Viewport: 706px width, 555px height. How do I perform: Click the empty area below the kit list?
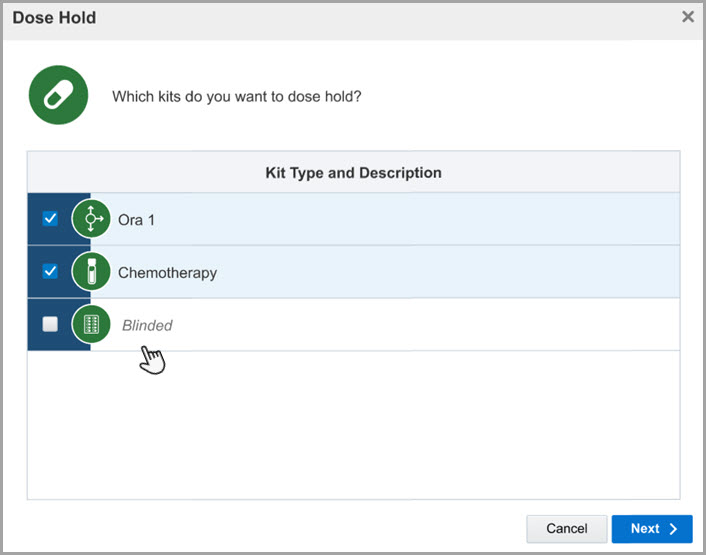353,425
